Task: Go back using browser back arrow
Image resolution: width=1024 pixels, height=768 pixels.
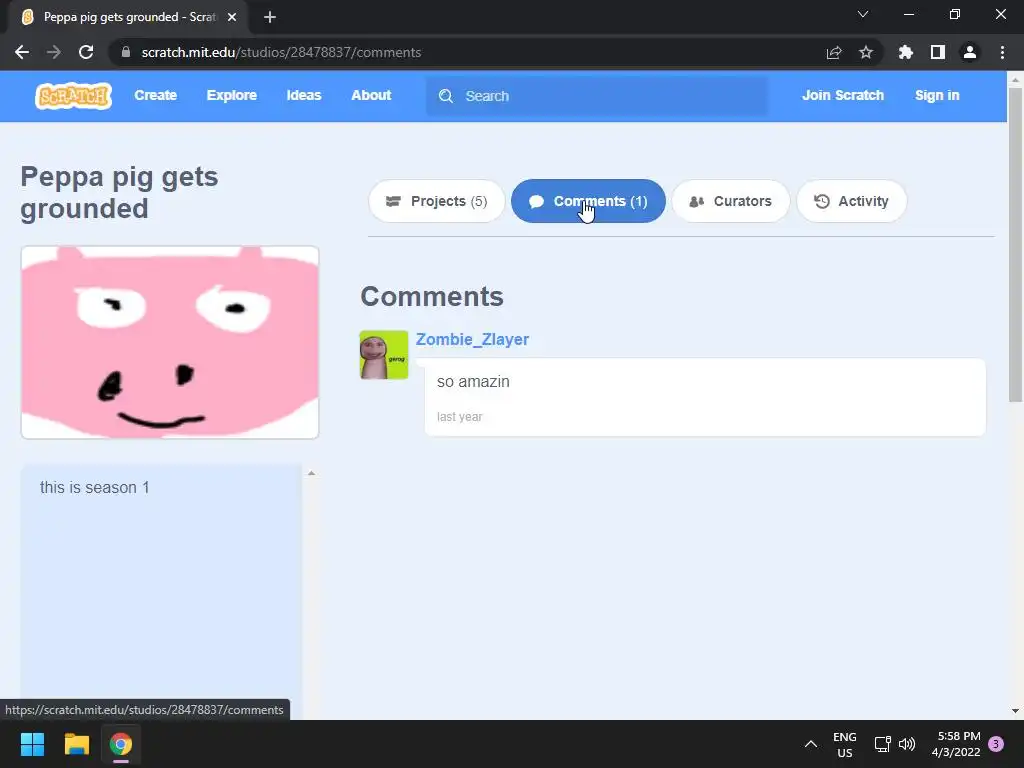Action: pos(22,52)
